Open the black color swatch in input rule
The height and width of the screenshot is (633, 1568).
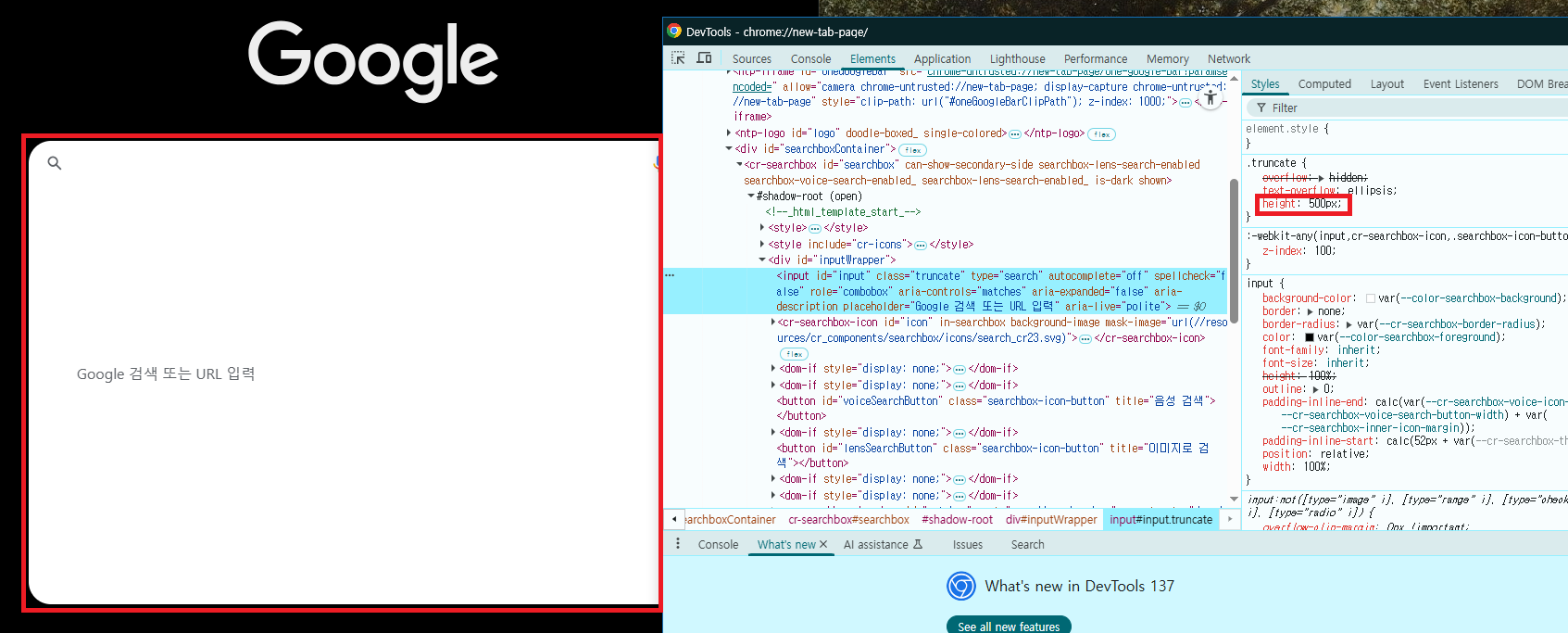(1309, 337)
